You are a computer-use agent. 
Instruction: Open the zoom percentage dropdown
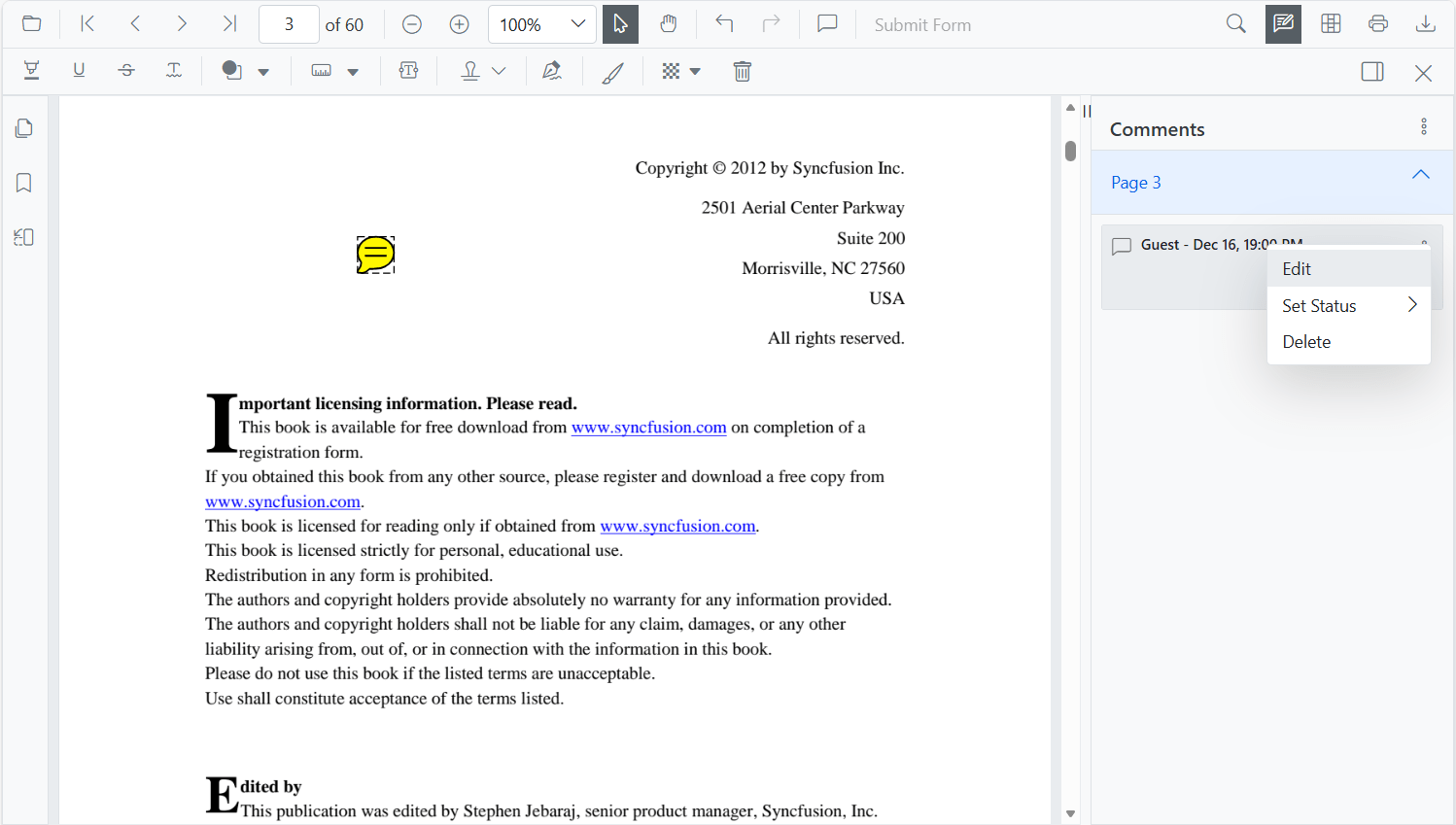point(579,23)
